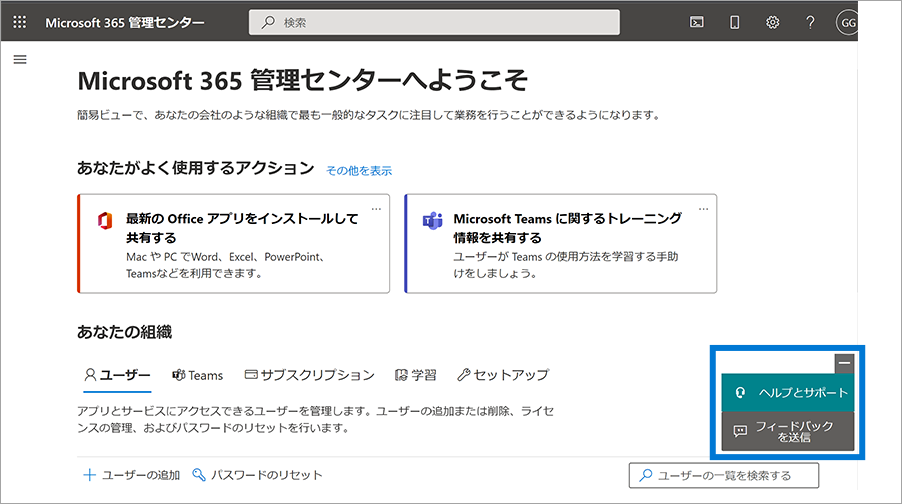The width and height of the screenshot is (902, 504).
Task: Click ユーザーの追加 button
Action: coord(132,475)
